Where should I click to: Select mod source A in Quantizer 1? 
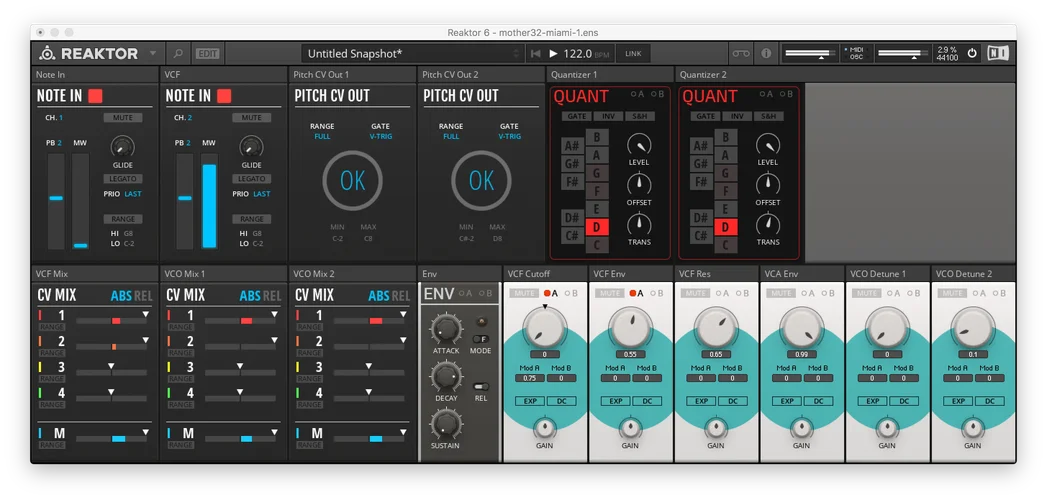pos(638,94)
